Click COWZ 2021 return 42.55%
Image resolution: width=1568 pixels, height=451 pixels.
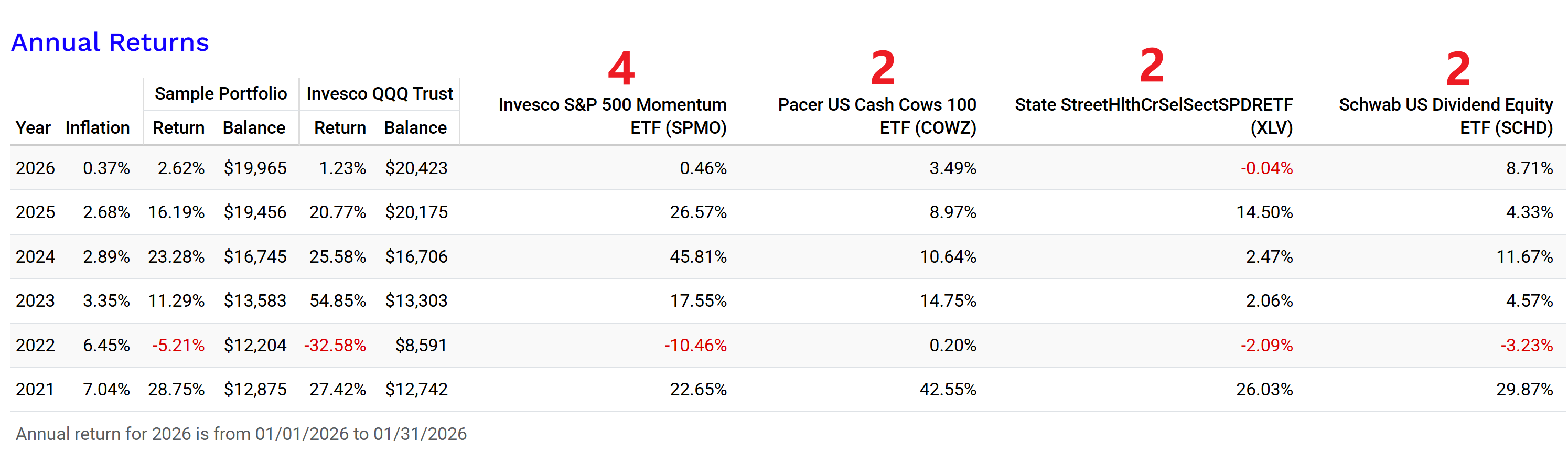(948, 390)
